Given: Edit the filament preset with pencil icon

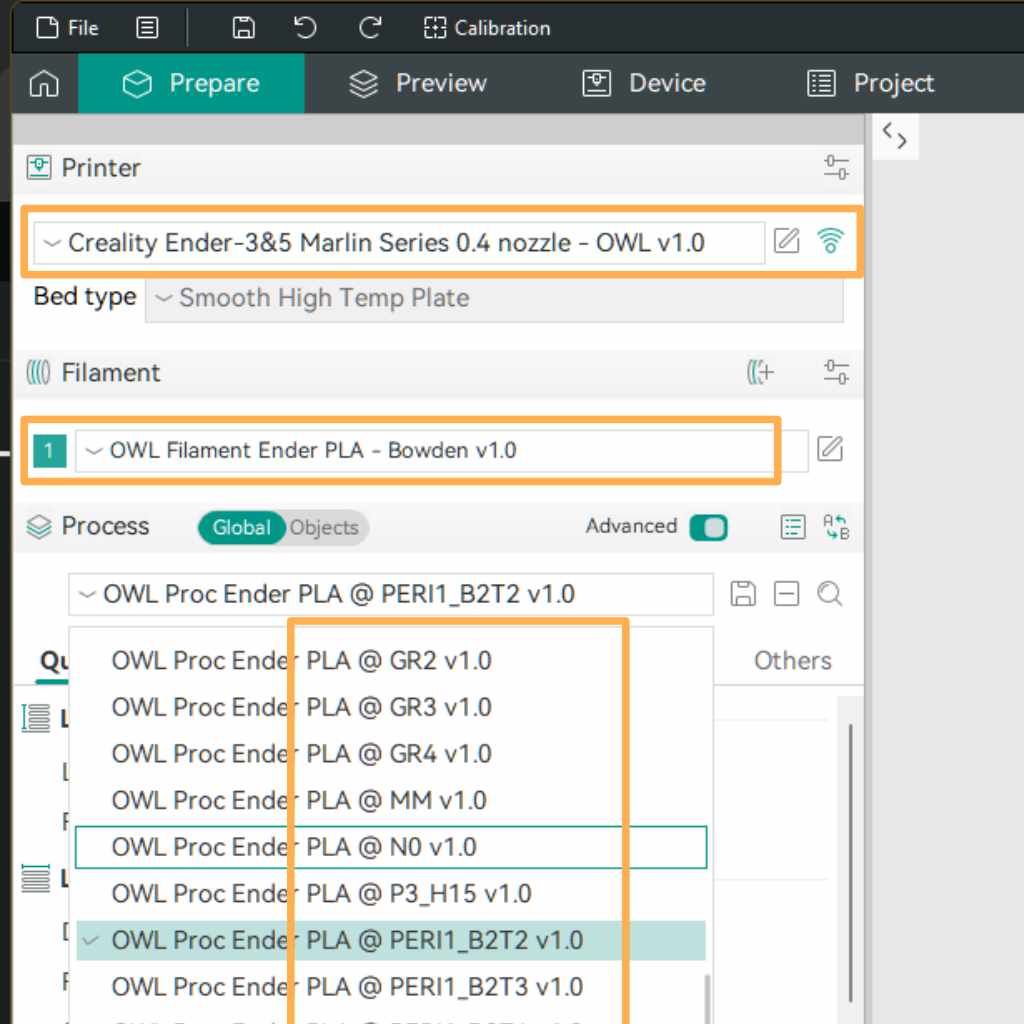Looking at the screenshot, I should pos(830,449).
